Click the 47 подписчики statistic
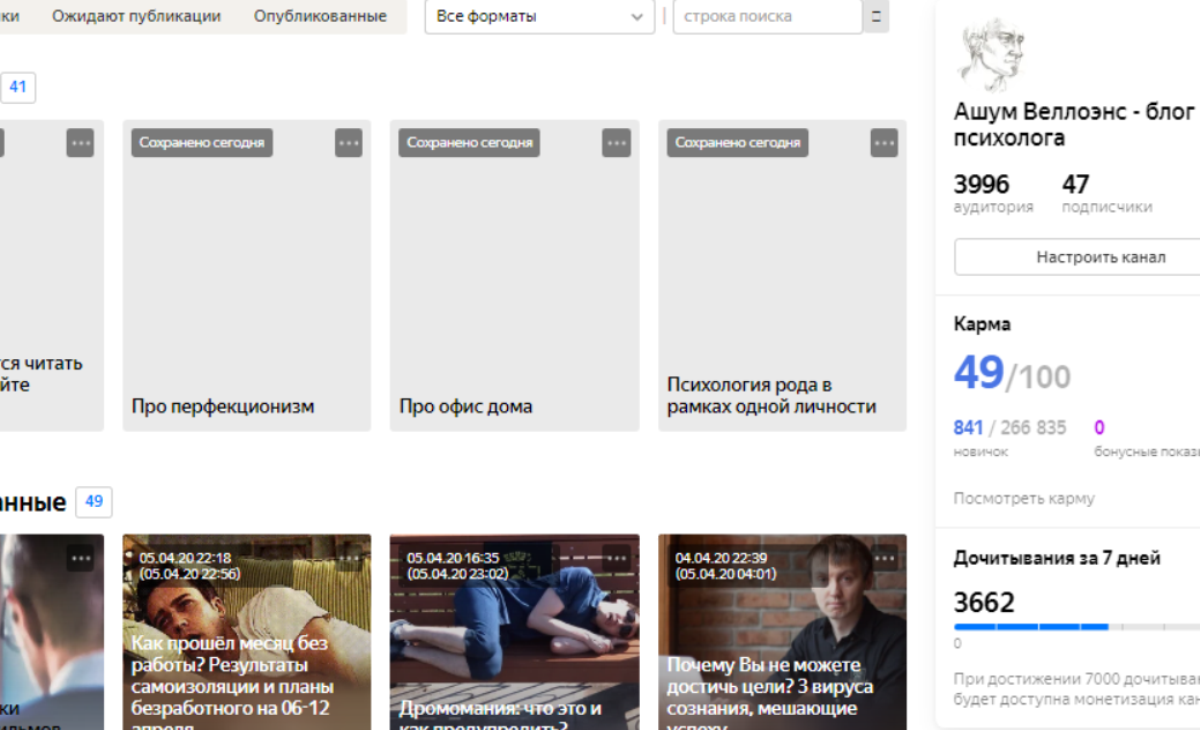Image resolution: width=1200 pixels, height=730 pixels. pyautogui.click(x=1107, y=193)
